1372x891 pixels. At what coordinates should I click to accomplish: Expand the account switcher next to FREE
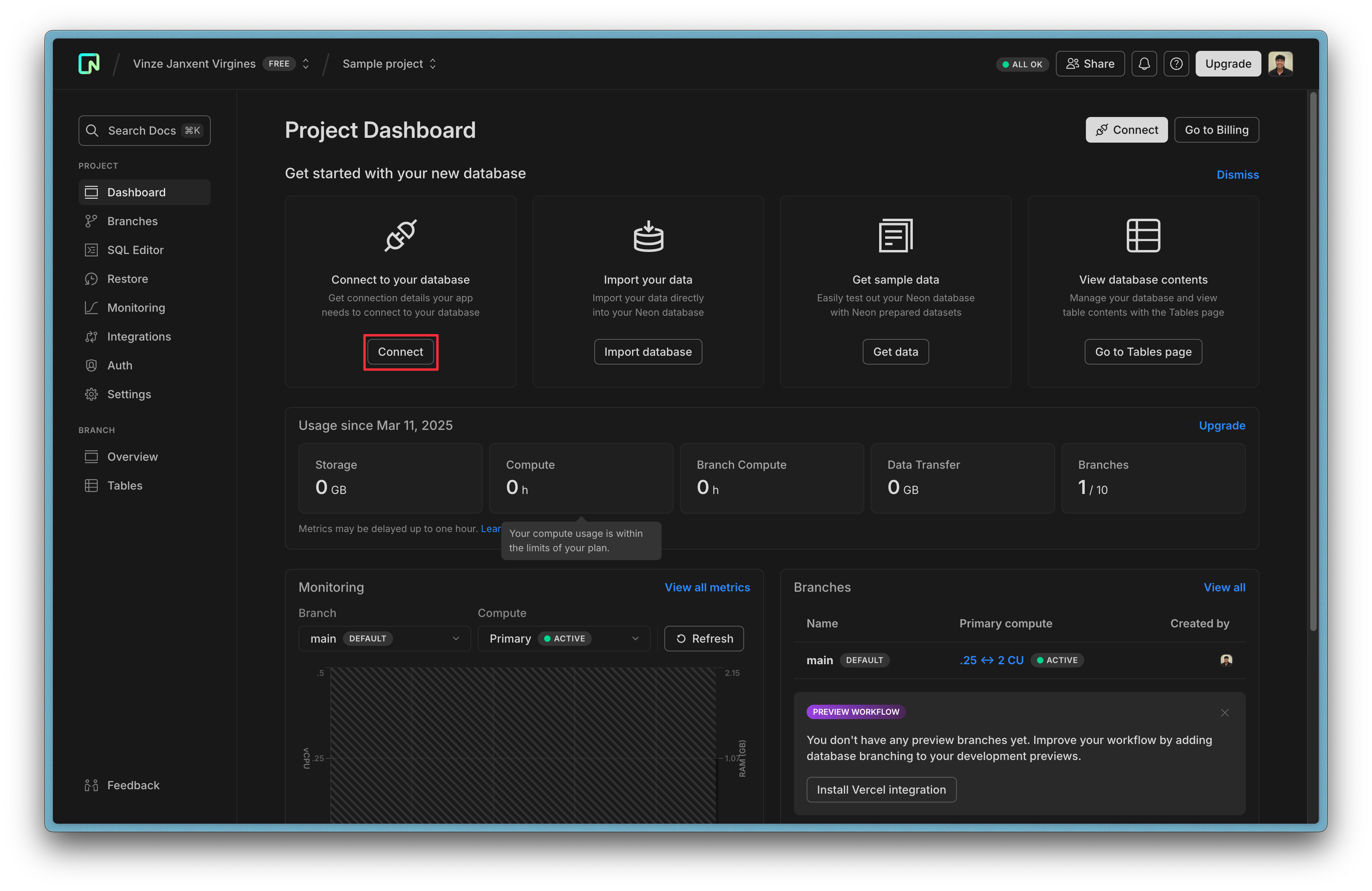306,63
